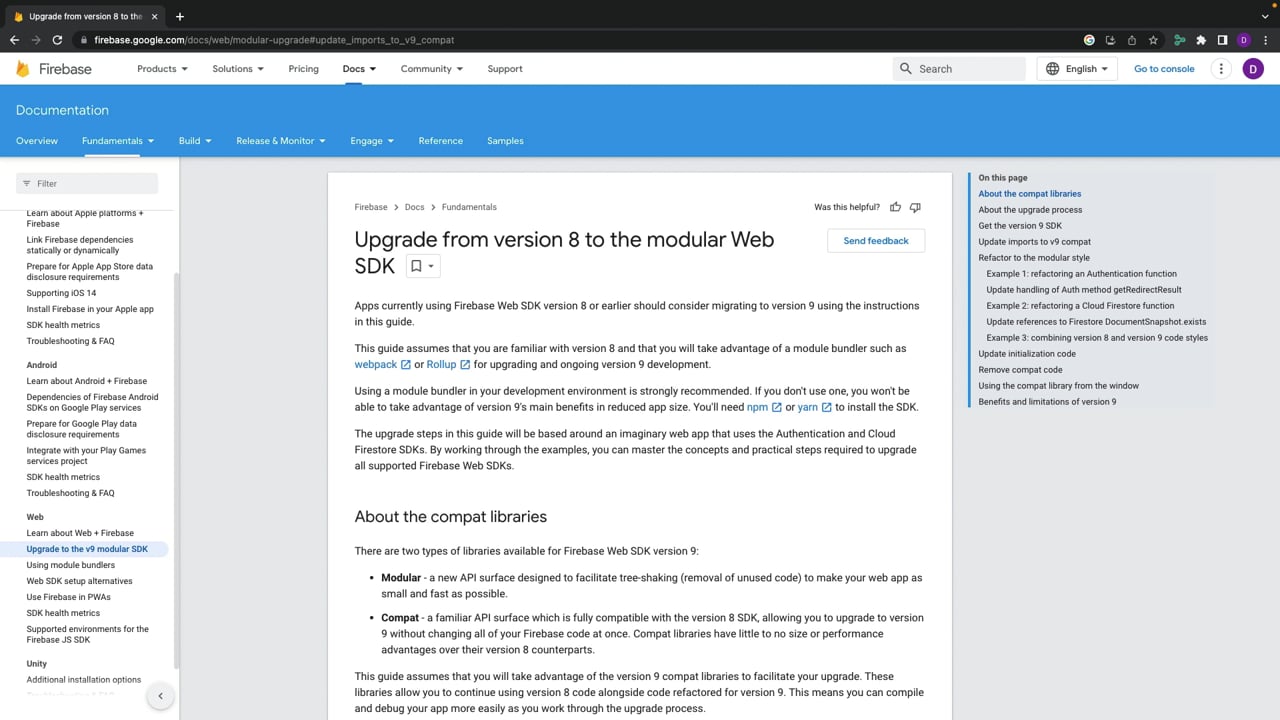Click the browser address bar URL
The height and width of the screenshot is (720, 1280).
[x=274, y=40]
